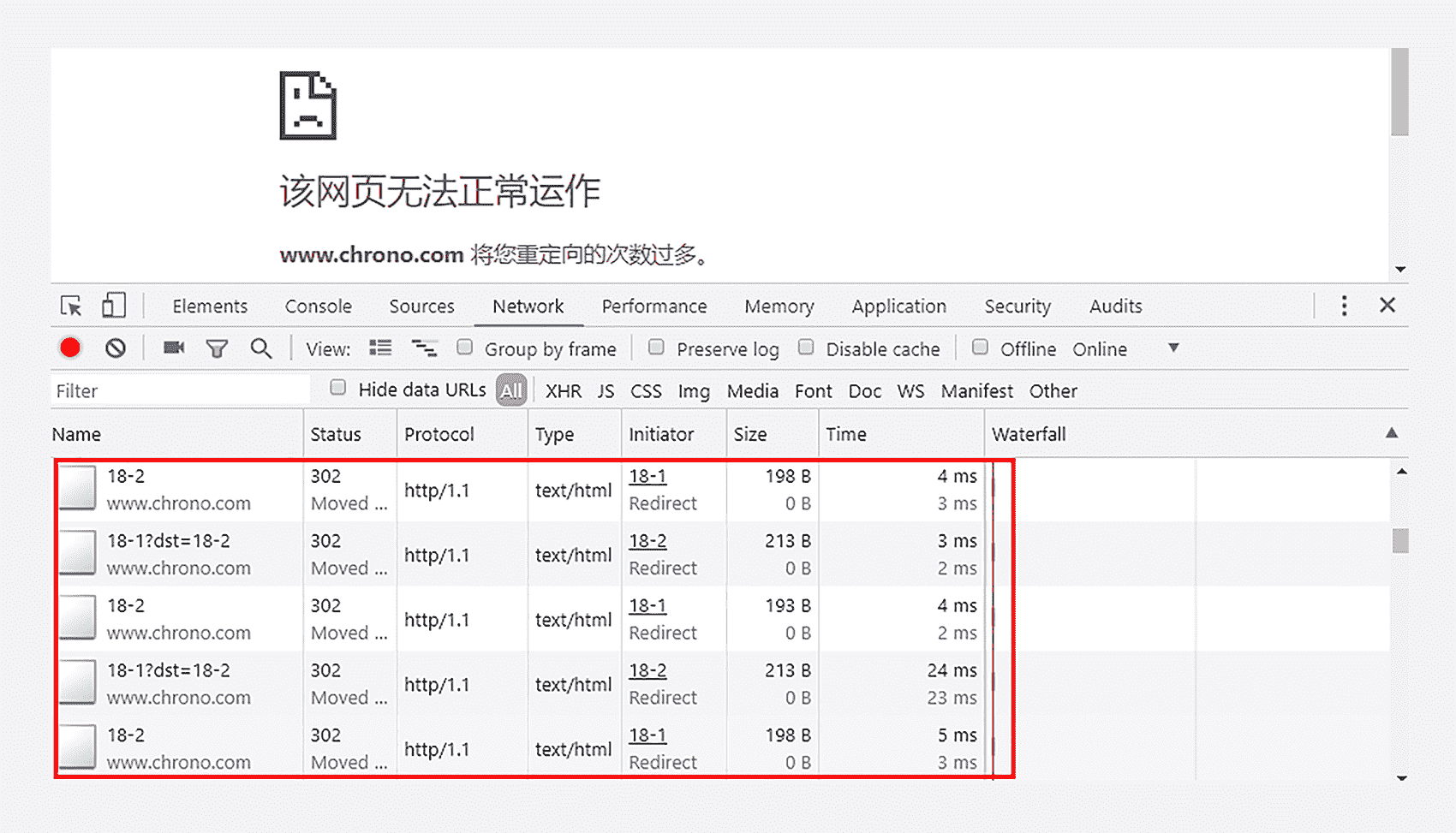Viewport: 1456px width, 833px height.
Task: Click the network list scroll down arrow
Action: [x=1401, y=778]
